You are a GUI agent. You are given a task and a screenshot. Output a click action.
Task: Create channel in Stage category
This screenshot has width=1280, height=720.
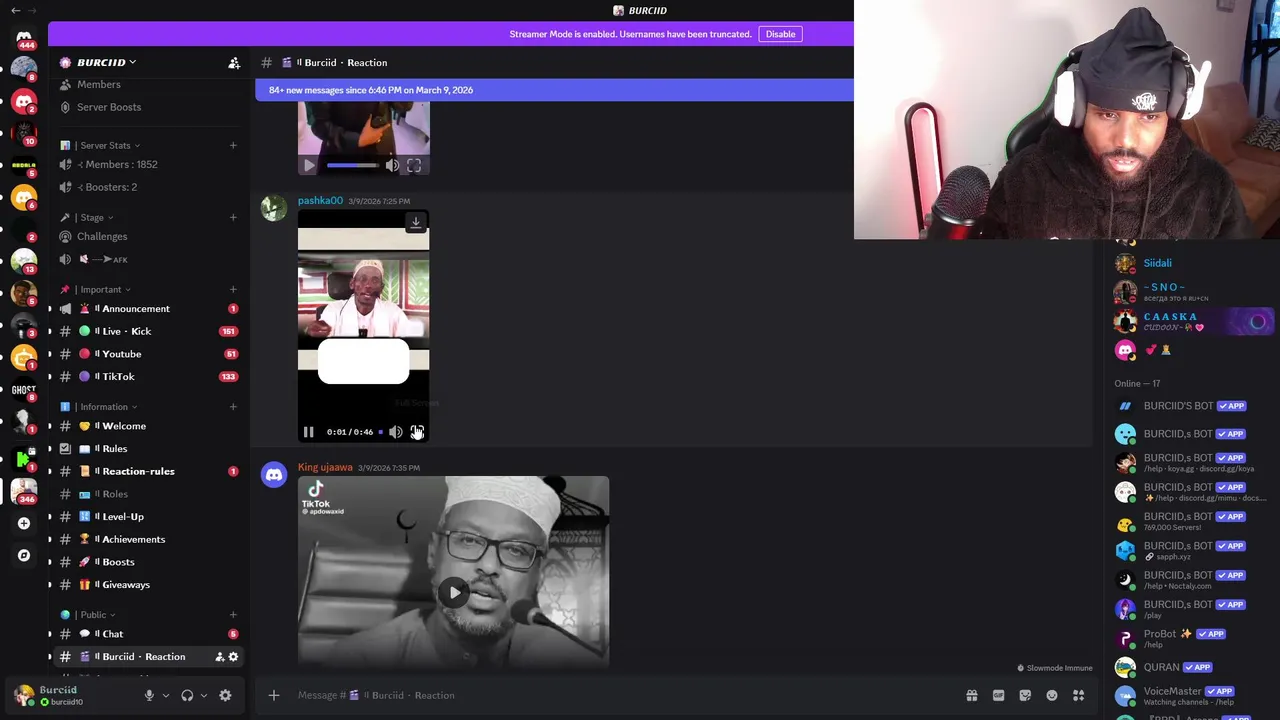(233, 217)
